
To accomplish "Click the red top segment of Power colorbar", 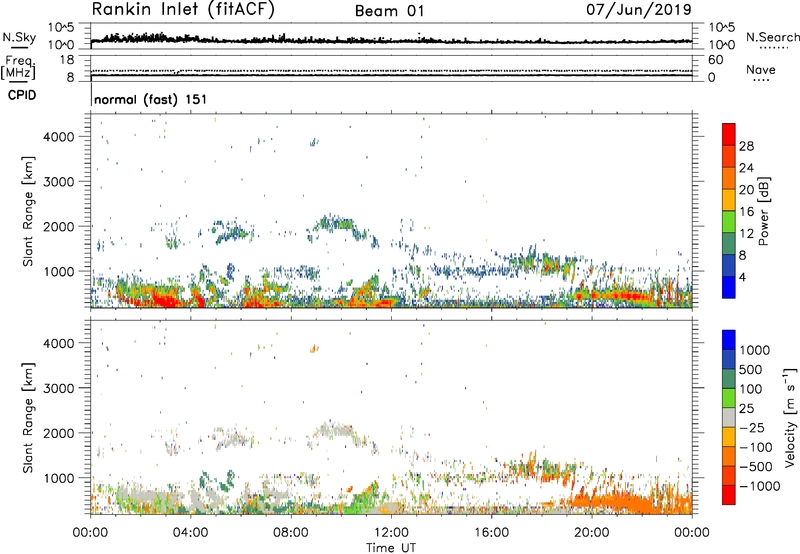I will (x=729, y=134).
